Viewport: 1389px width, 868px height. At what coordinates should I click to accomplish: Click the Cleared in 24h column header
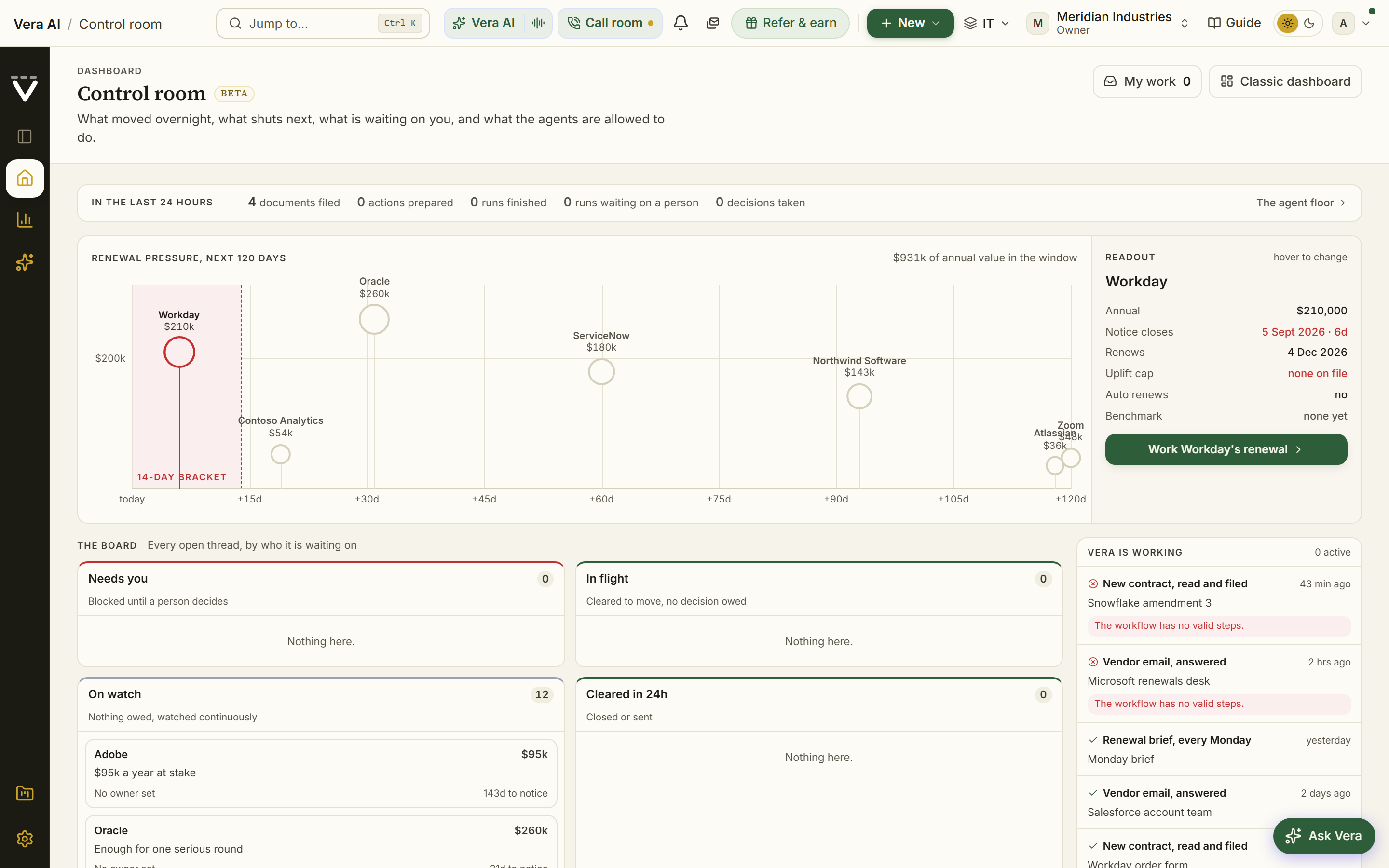point(818,705)
